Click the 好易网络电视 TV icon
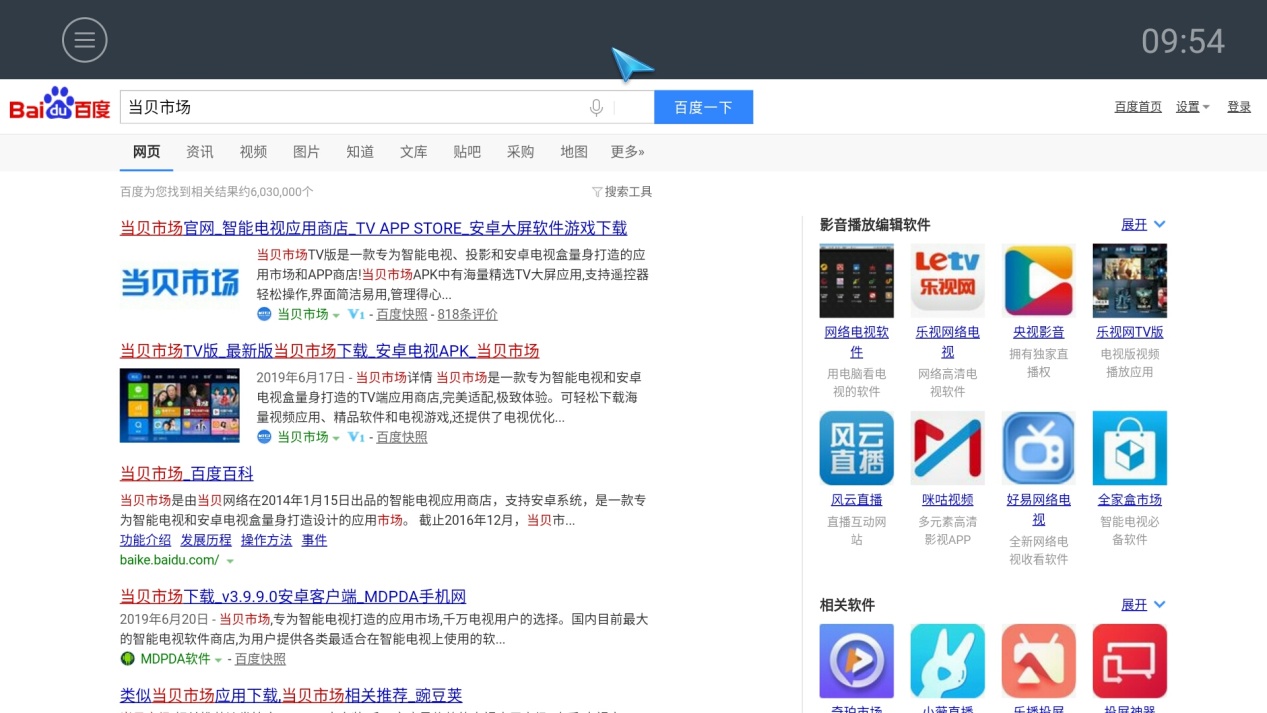The width and height of the screenshot is (1267, 713). (1037, 447)
